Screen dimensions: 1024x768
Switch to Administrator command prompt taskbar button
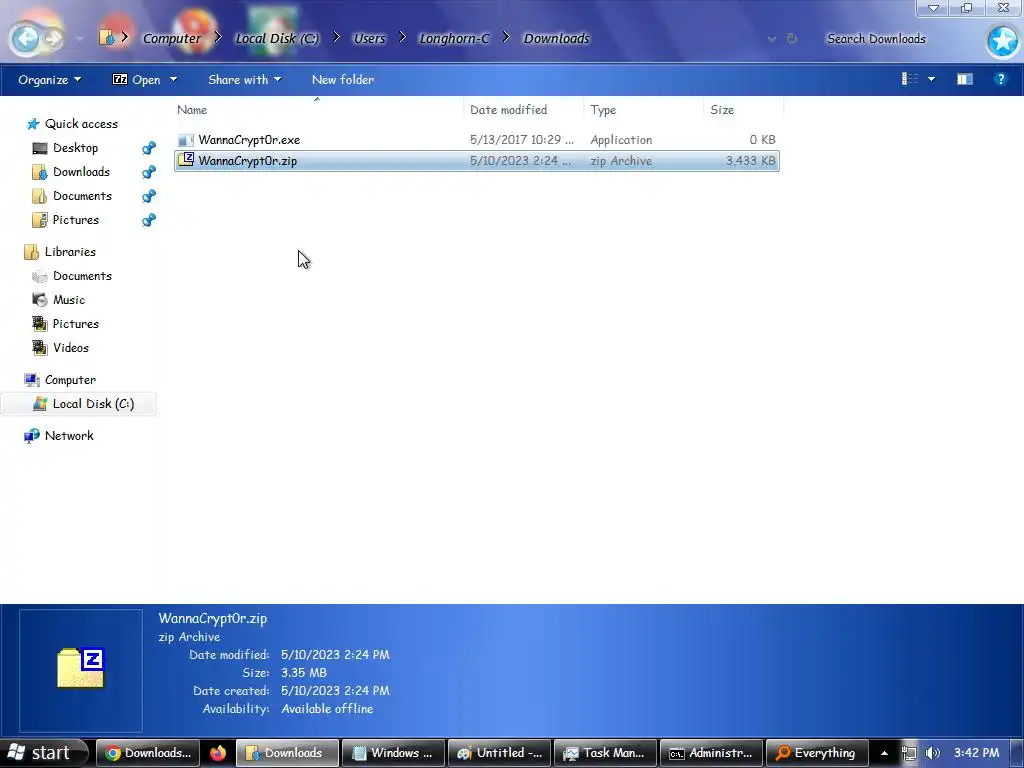pos(712,753)
